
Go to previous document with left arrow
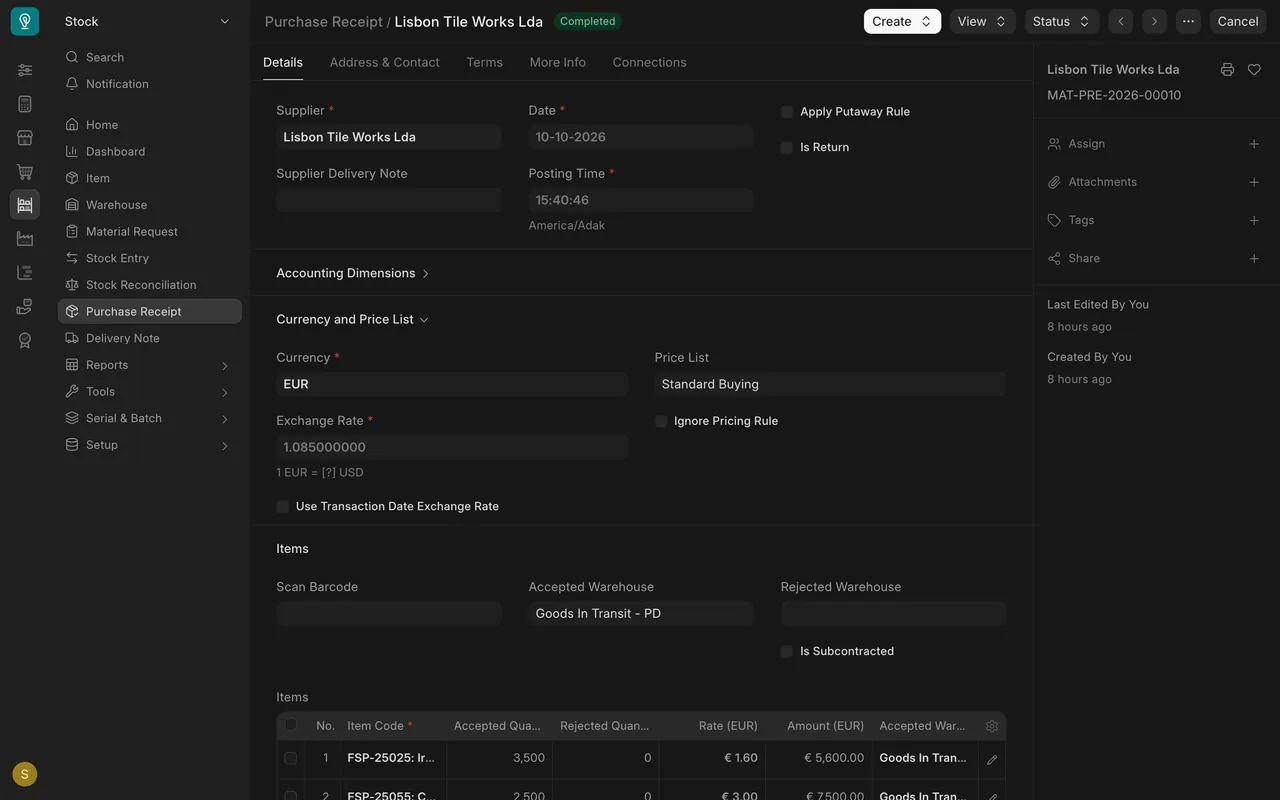coord(1121,21)
